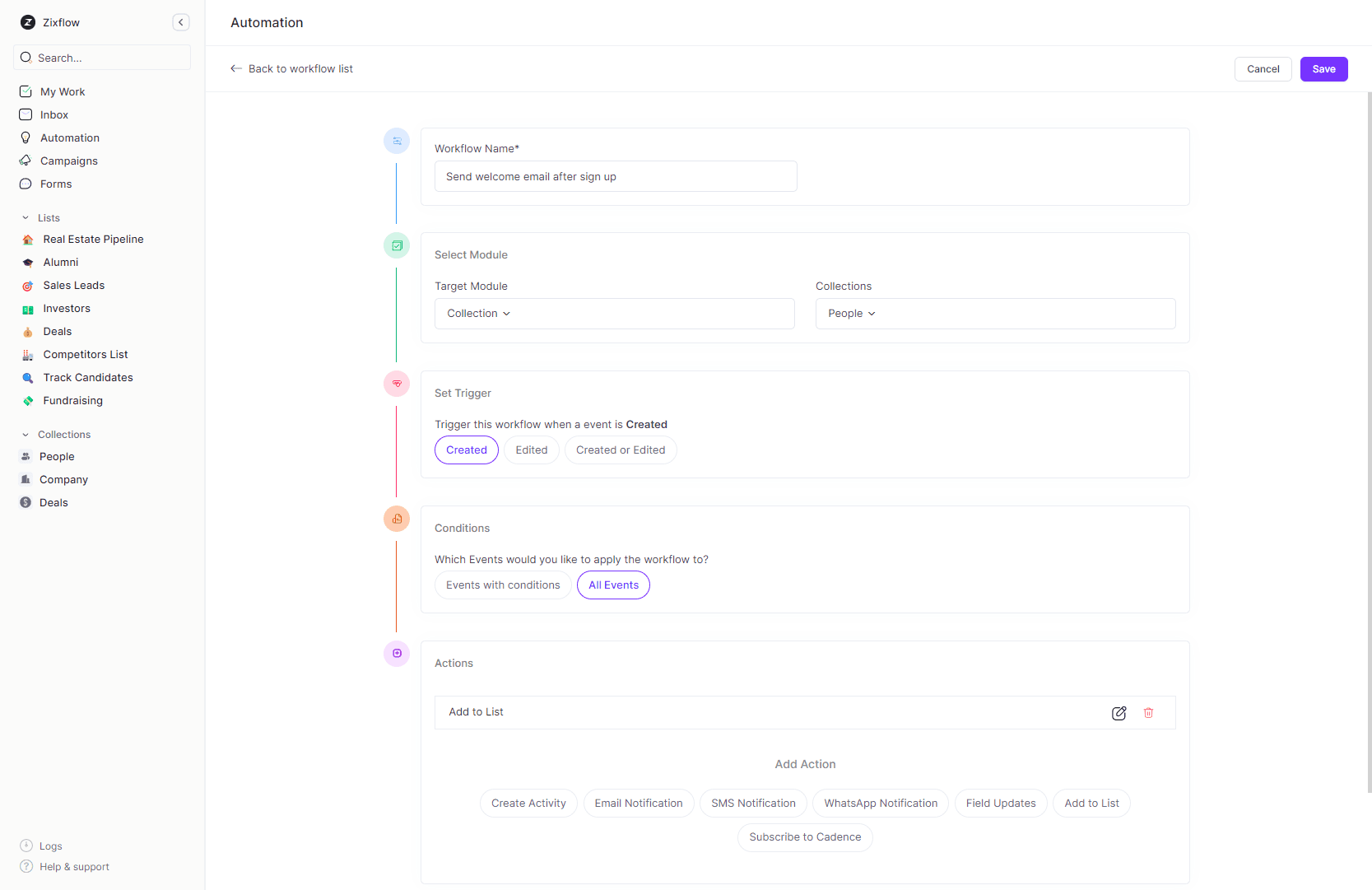Open the Sales Leads list icon

pyautogui.click(x=27, y=285)
